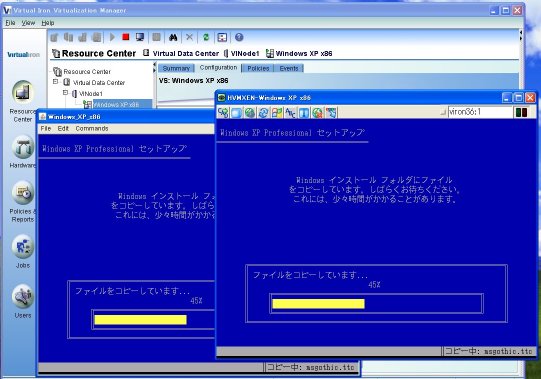Collapse the Virtual Data Center tree node
541x379 pixels.
pyautogui.click(x=56, y=82)
